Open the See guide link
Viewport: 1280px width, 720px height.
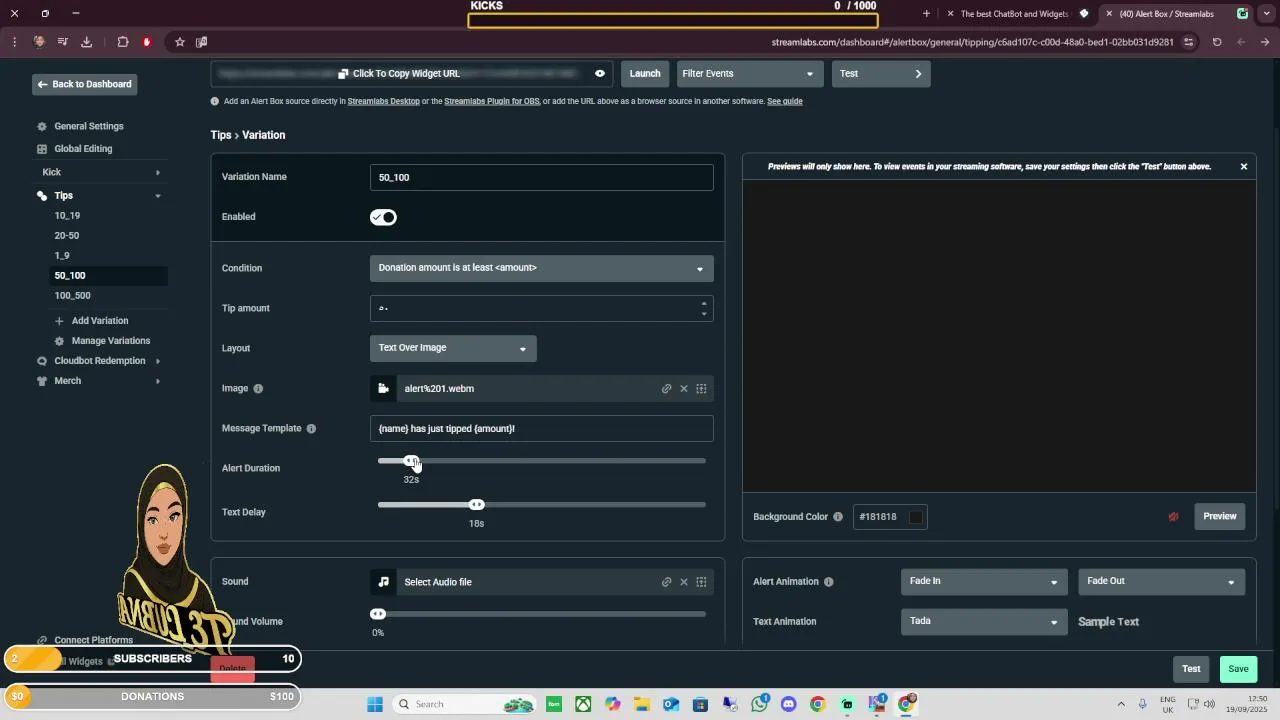(785, 101)
